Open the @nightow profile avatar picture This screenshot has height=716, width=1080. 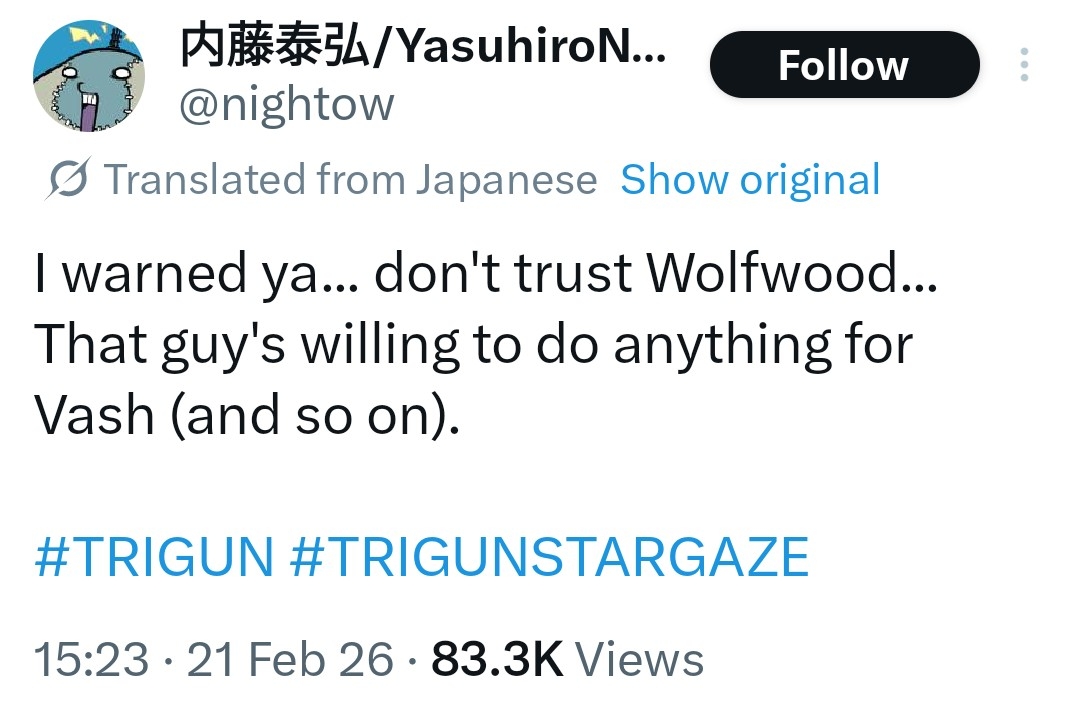[89, 76]
